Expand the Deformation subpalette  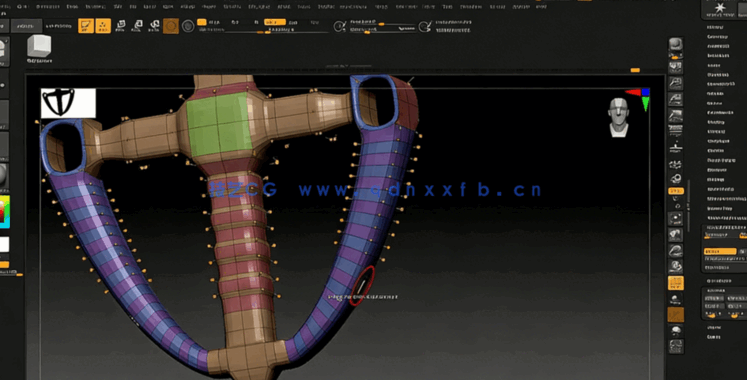pos(720,113)
